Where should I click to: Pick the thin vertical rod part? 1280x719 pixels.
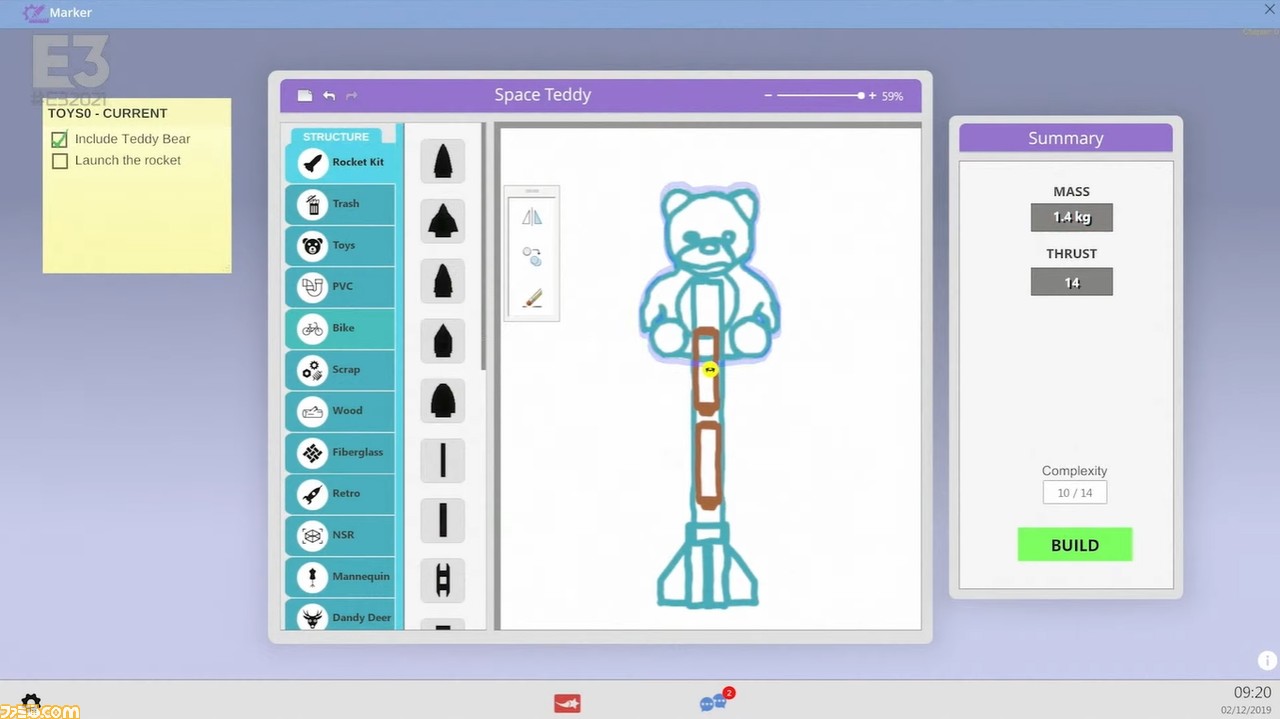[442, 461]
